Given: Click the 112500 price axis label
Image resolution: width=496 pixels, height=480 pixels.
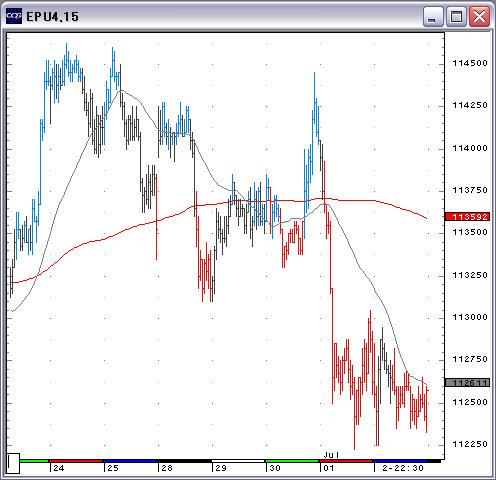Looking at the screenshot, I should pos(470,402).
